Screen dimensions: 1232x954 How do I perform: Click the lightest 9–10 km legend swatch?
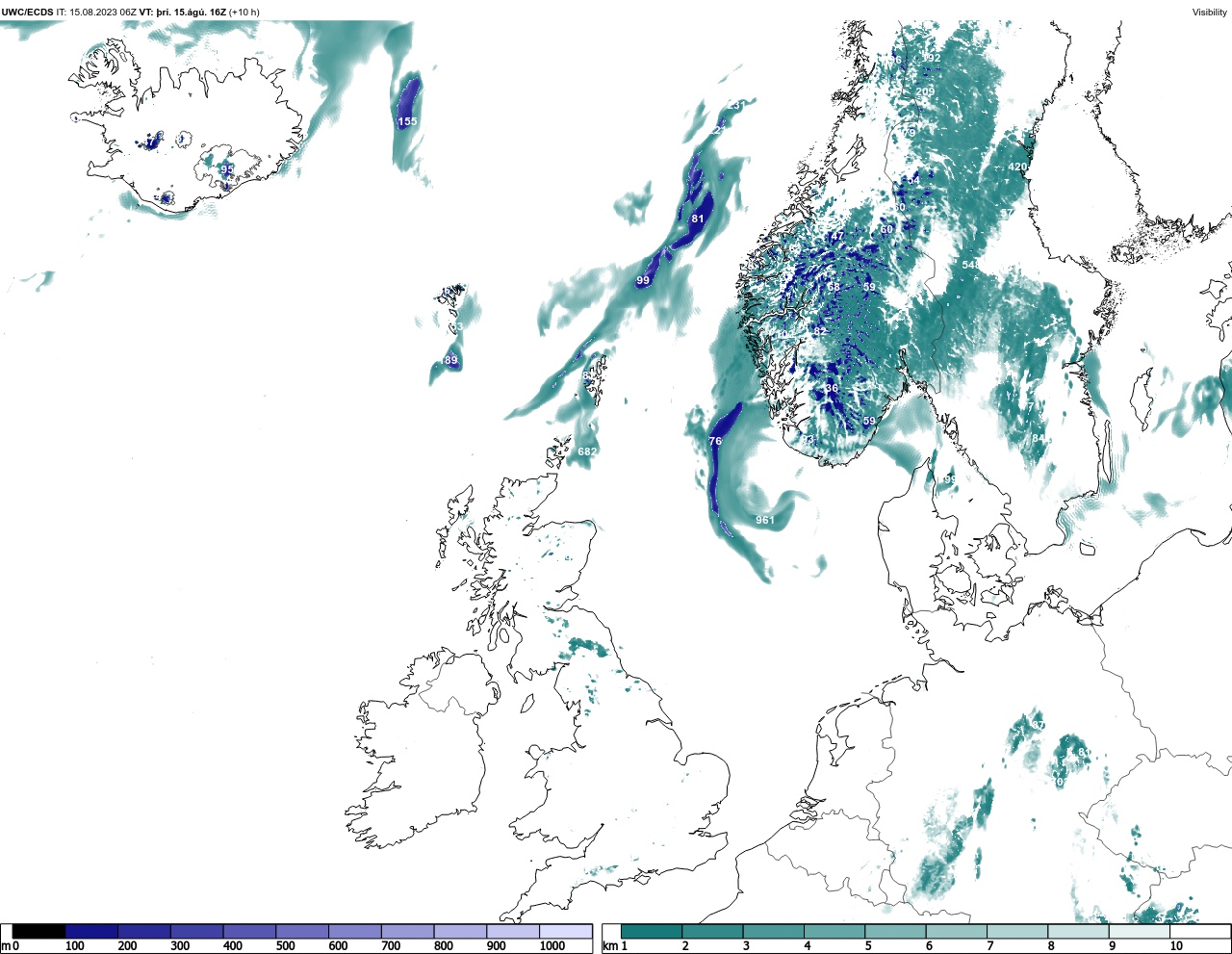pyautogui.click(x=1139, y=931)
